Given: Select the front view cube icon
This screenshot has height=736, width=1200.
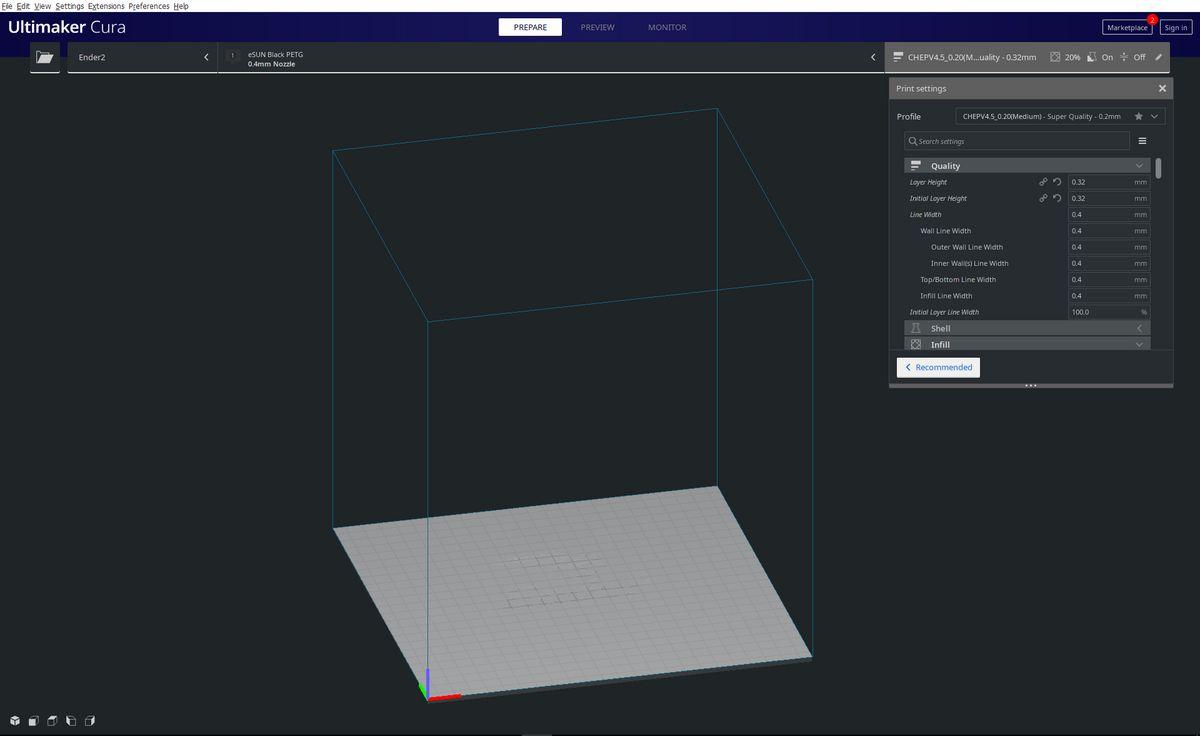Looking at the screenshot, I should (x=34, y=720).
